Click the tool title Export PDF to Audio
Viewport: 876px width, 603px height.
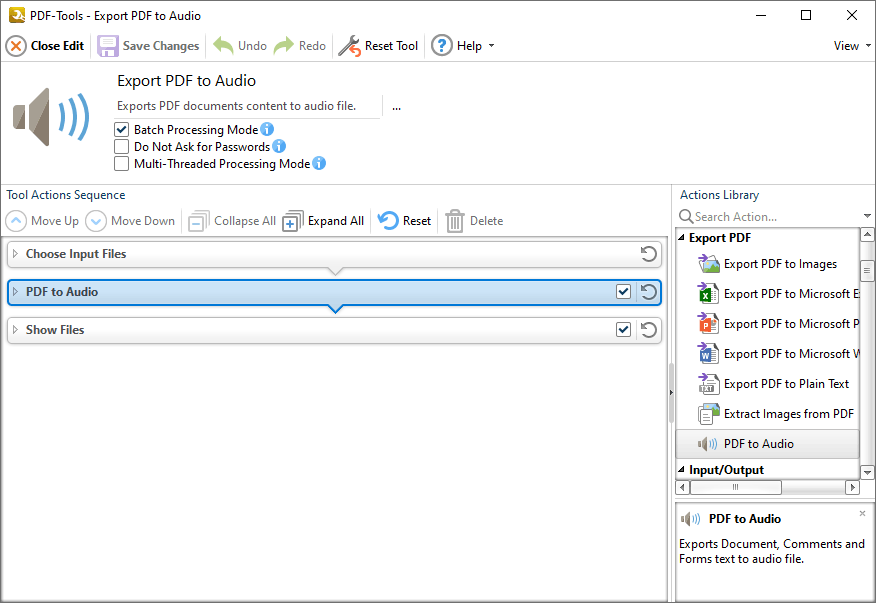(187, 81)
